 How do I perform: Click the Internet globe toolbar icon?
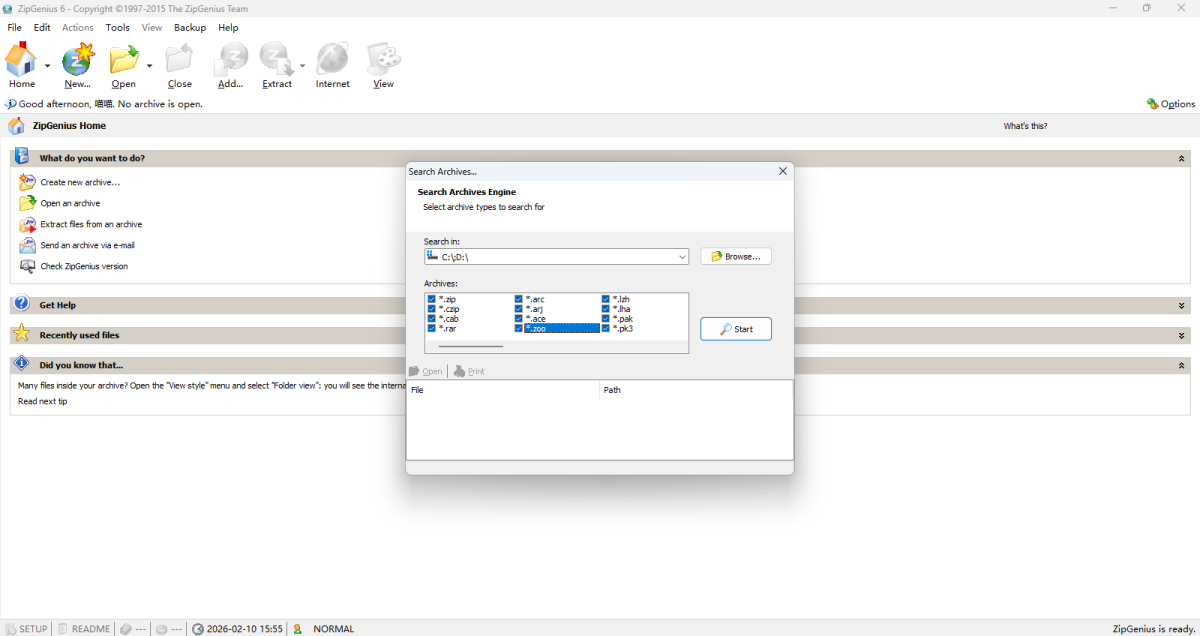coord(332,61)
